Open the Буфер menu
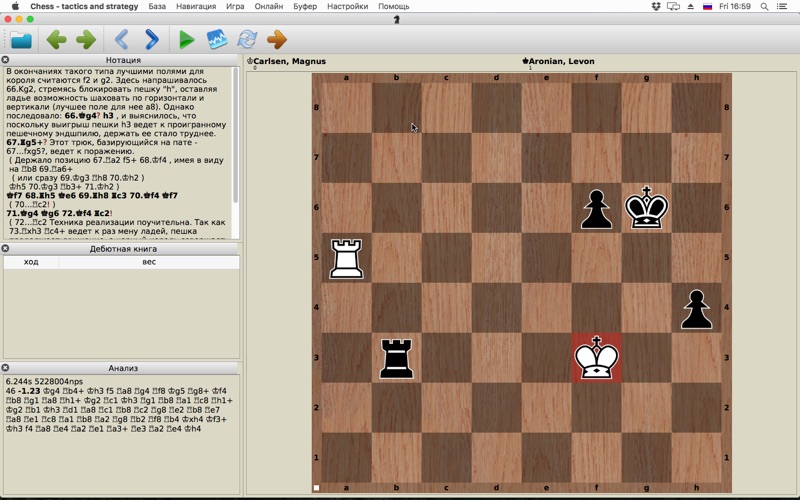 305,6
